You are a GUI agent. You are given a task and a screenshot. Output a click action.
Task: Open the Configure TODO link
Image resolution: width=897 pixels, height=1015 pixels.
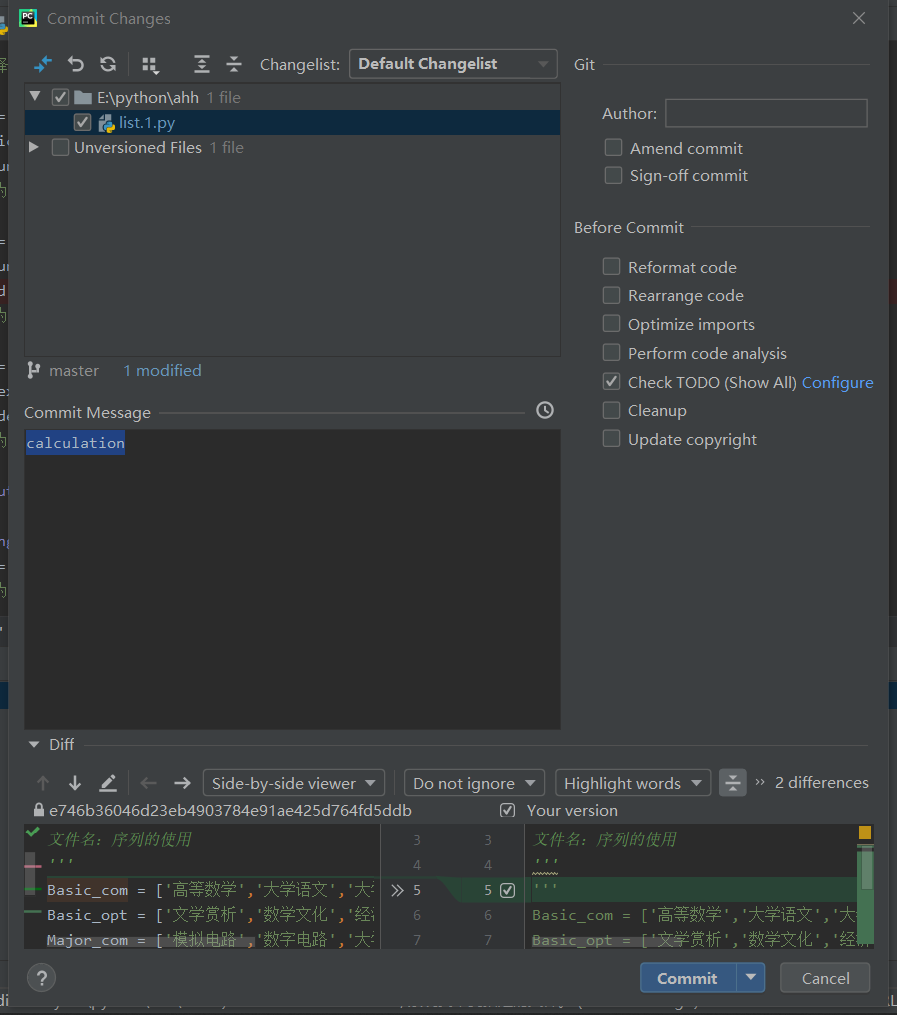click(x=837, y=383)
